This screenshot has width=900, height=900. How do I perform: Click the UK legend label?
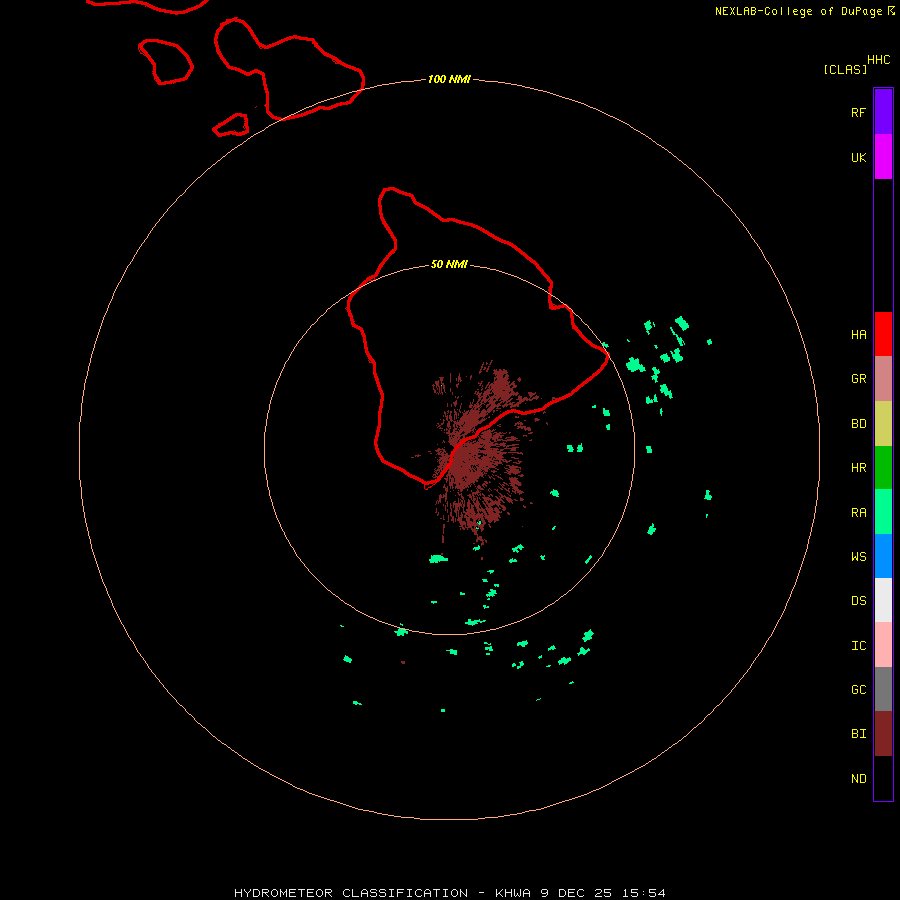(x=858, y=158)
